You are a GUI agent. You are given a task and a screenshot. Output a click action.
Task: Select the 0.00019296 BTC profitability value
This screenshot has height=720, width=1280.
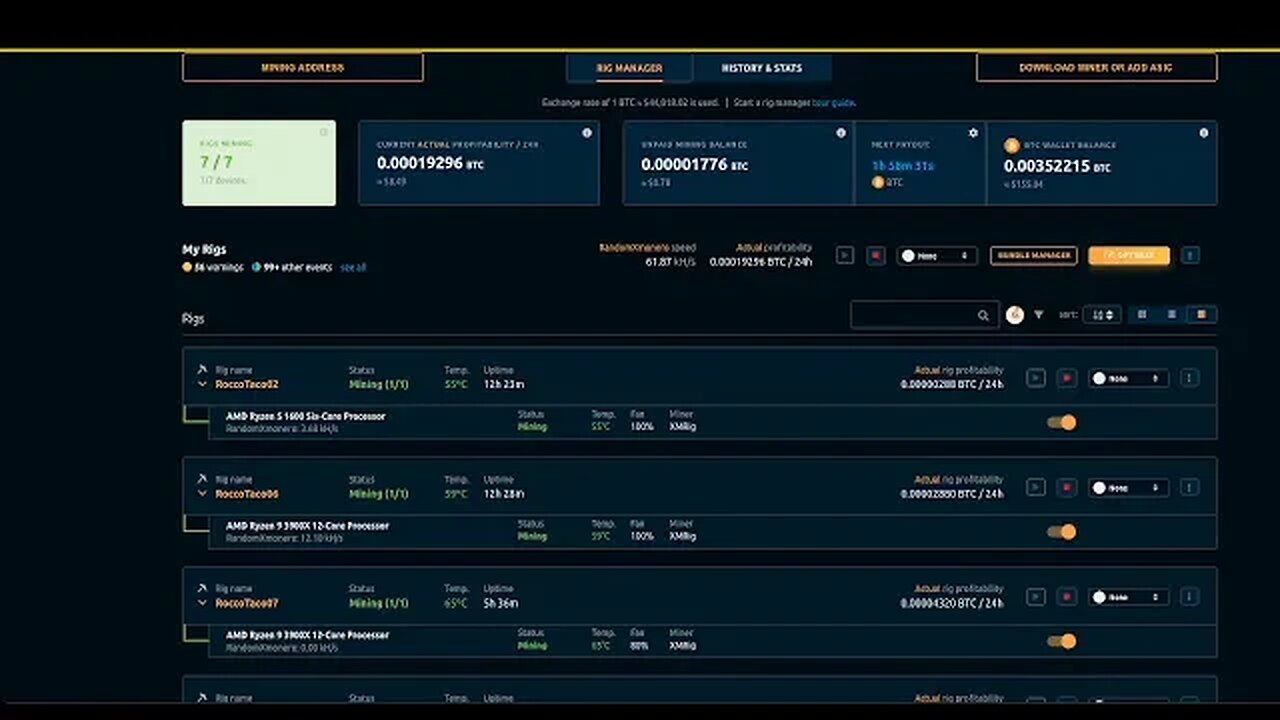pos(430,162)
